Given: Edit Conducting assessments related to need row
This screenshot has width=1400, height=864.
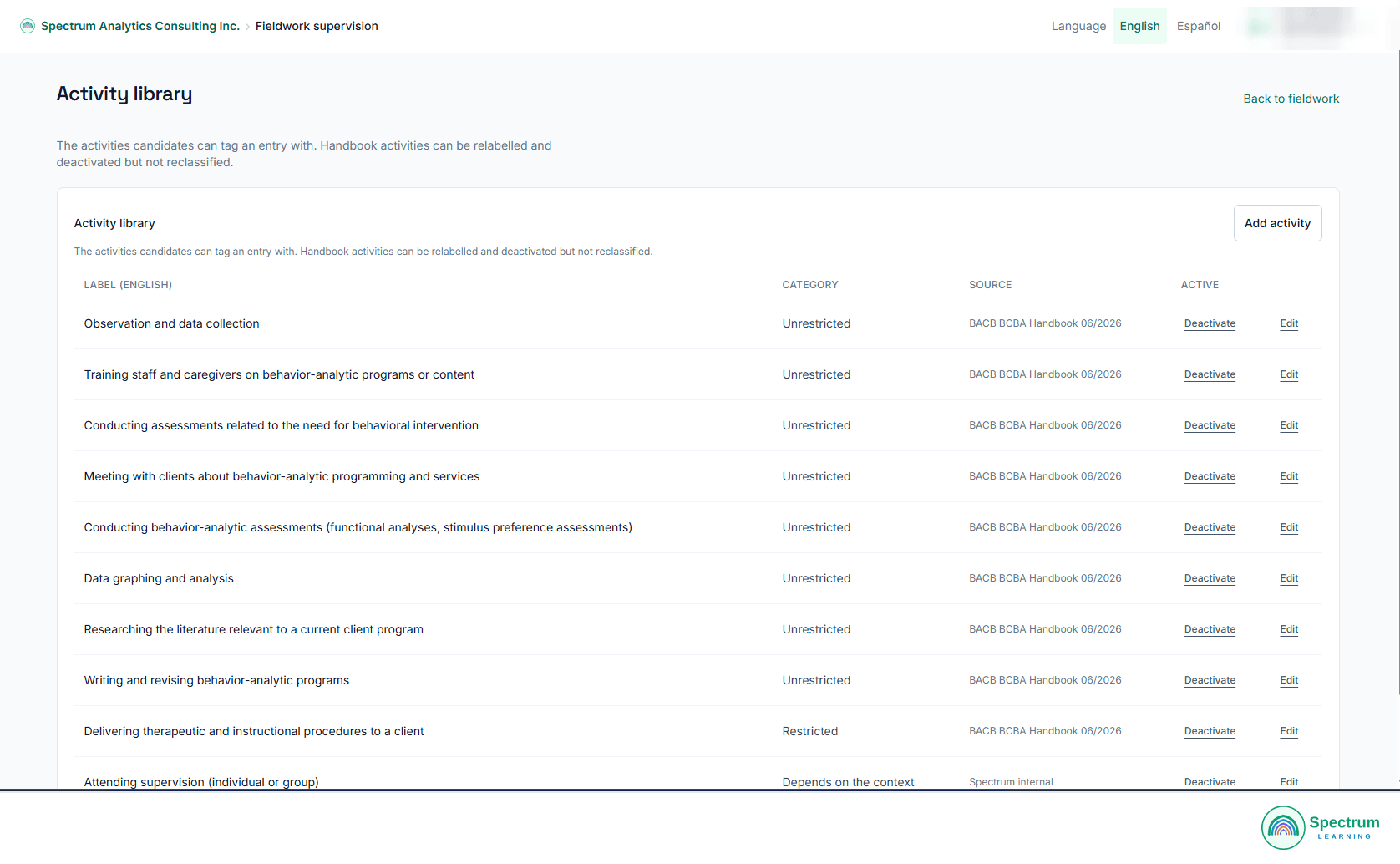Looking at the screenshot, I should pos(1289,425).
